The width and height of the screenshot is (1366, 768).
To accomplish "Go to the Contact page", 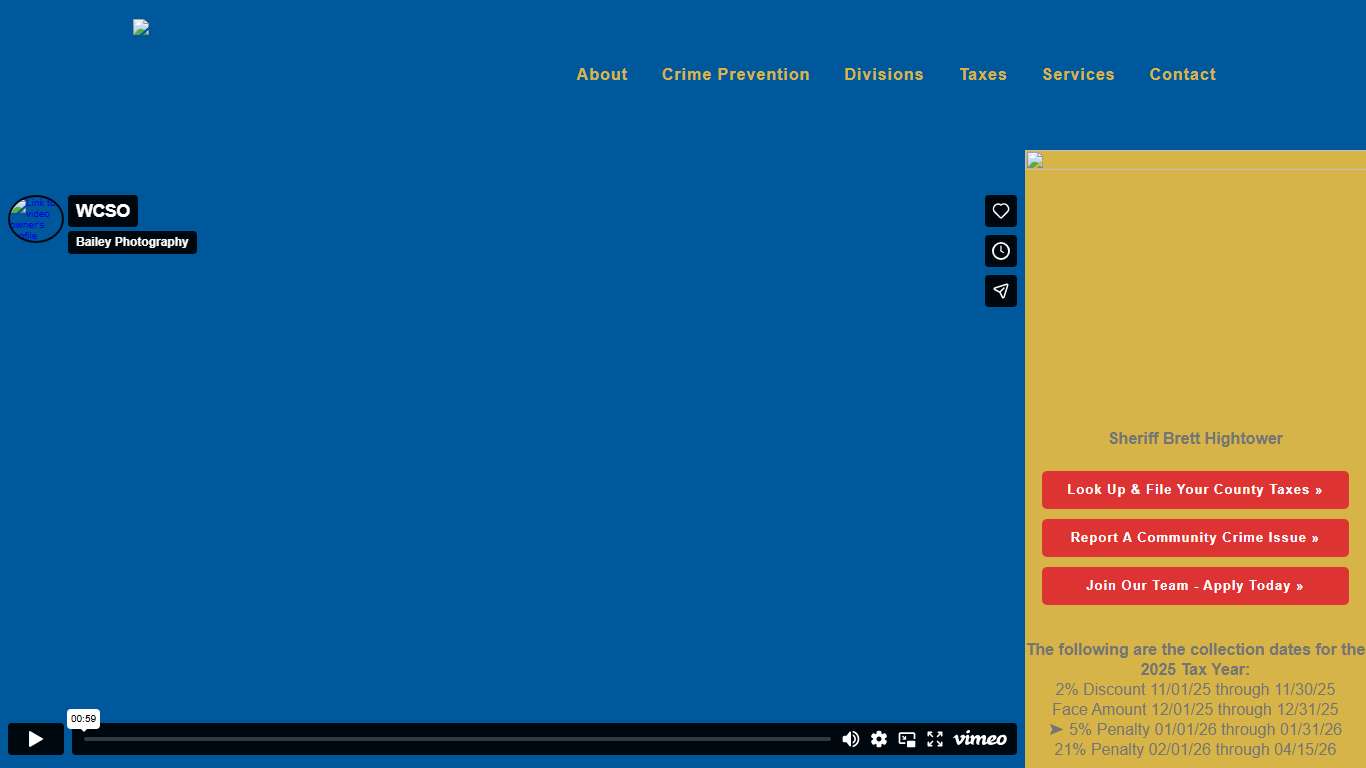I will (1182, 74).
